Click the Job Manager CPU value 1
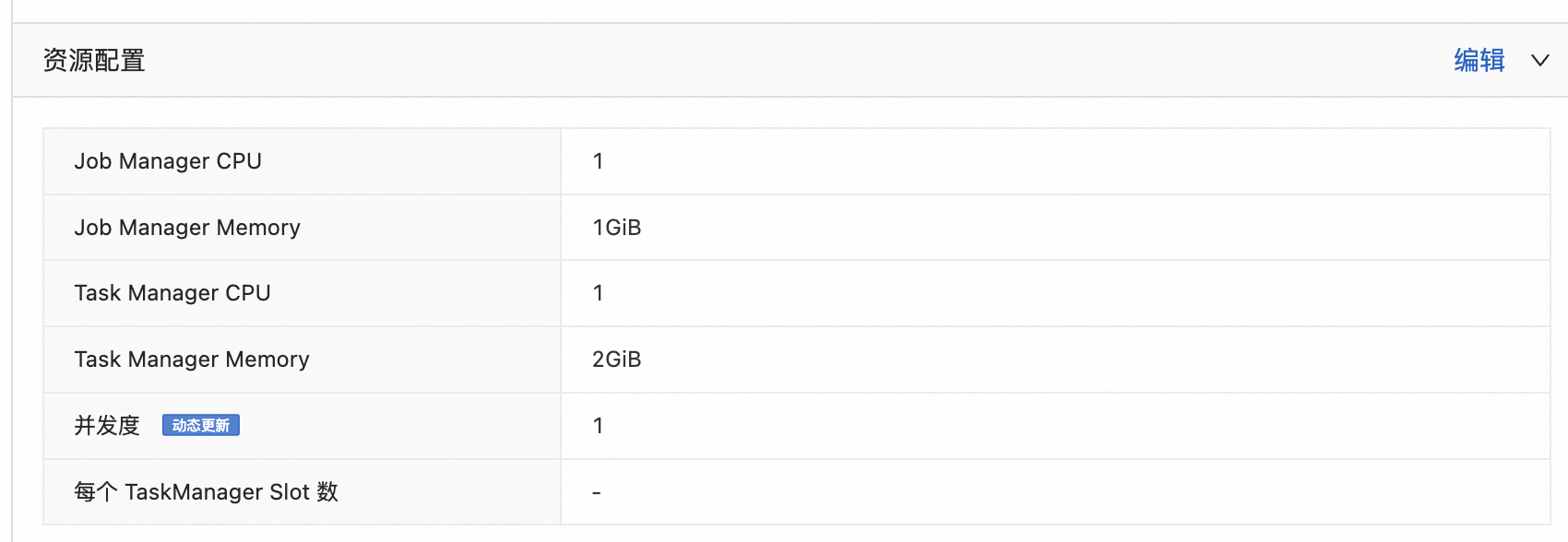The width and height of the screenshot is (1568, 542). click(x=598, y=161)
